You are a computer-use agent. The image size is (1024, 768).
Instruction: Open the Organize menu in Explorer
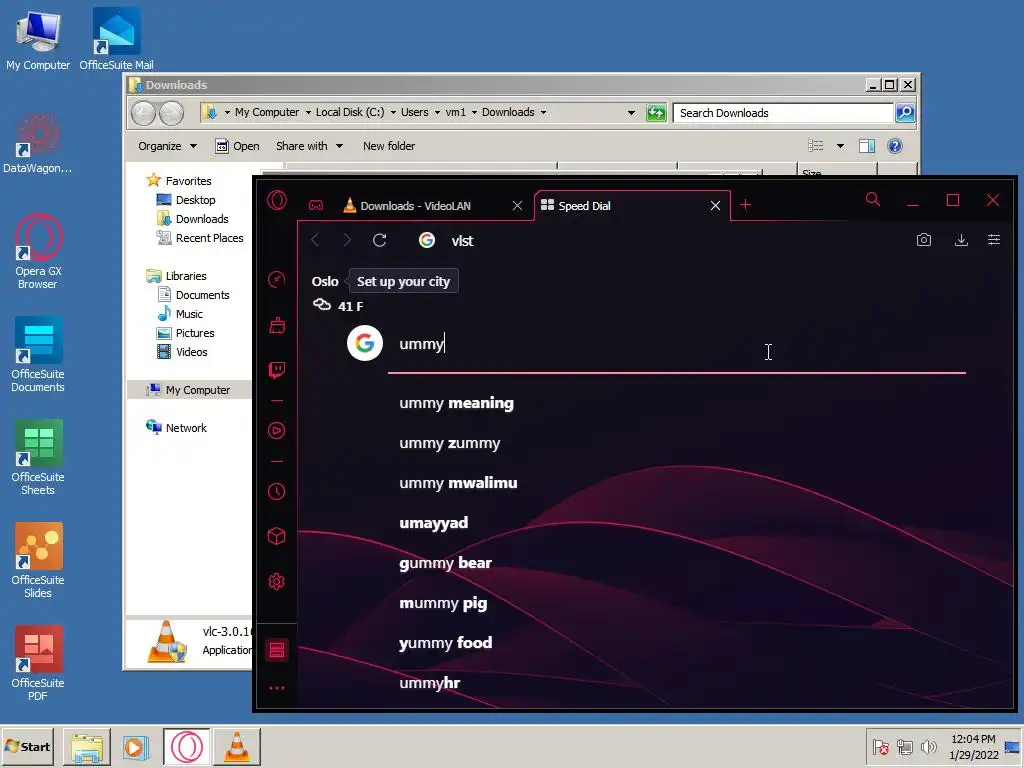pos(167,146)
